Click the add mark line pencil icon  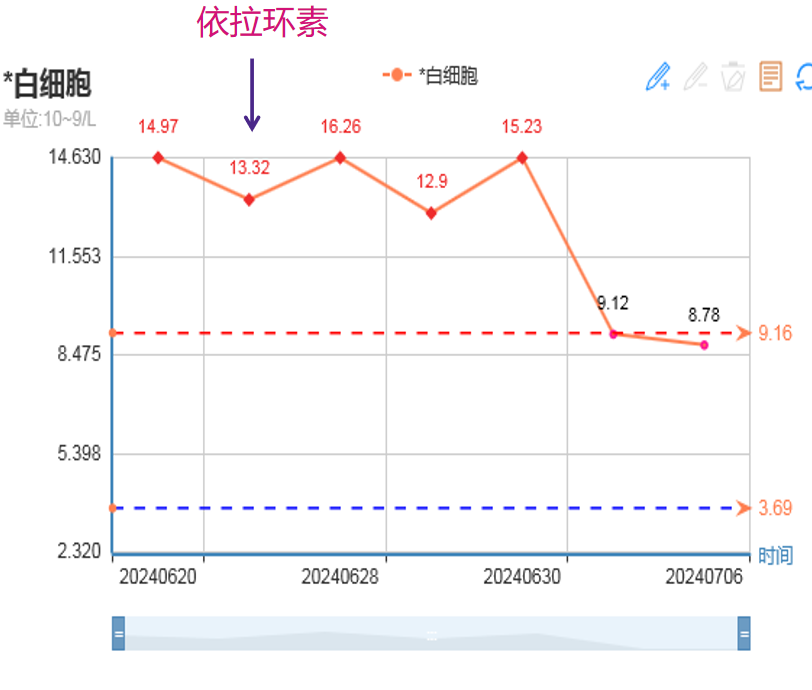coord(658,76)
